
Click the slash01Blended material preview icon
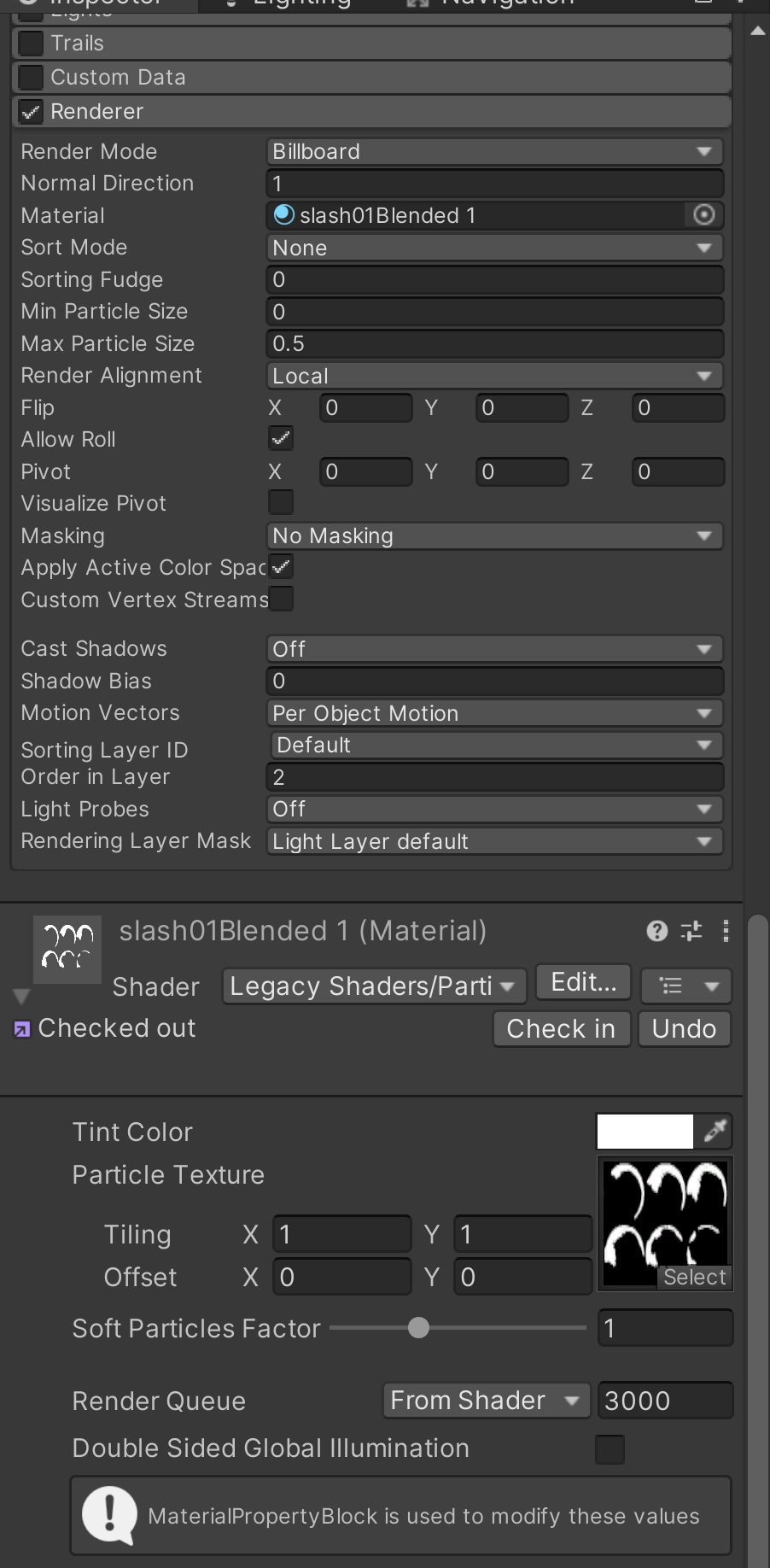[x=67, y=950]
